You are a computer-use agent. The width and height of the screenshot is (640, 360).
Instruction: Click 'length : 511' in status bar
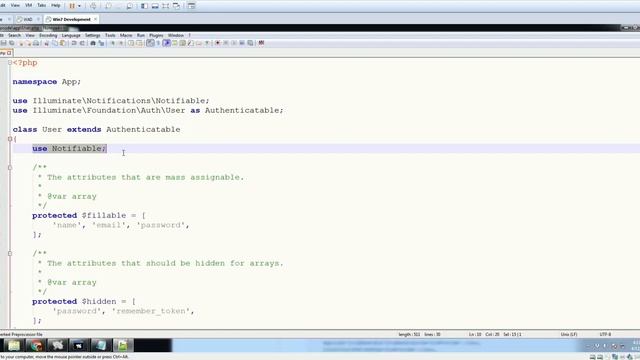point(409,334)
